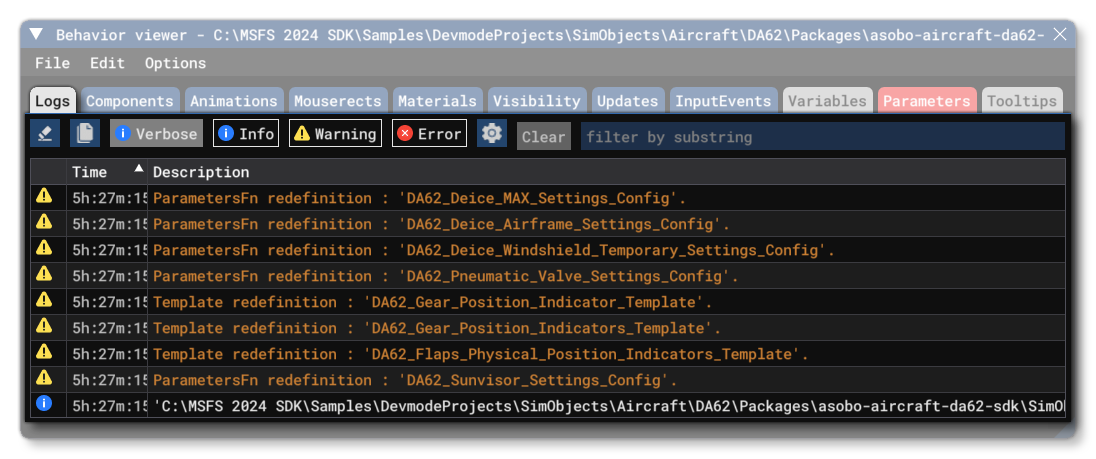This screenshot has height=459, width=1096.
Task: Click warning icon beside DA62_Gear_Position_Indicator_Template entry
Action: (x=44, y=301)
